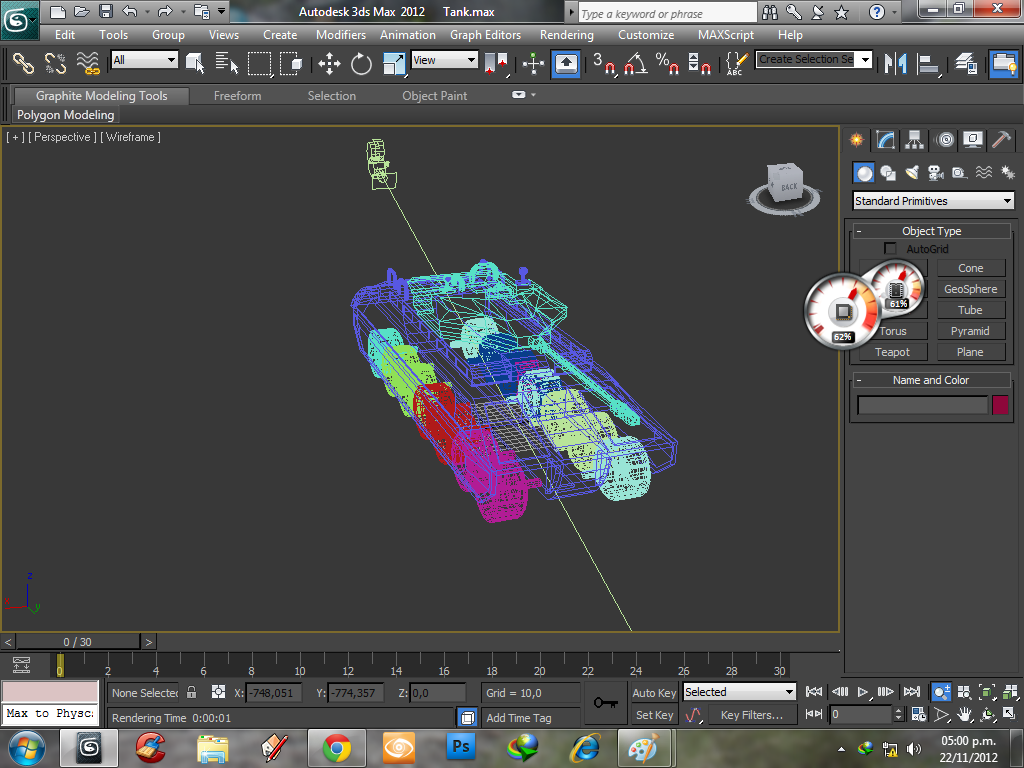Open the object color swatch

(x=1000, y=405)
